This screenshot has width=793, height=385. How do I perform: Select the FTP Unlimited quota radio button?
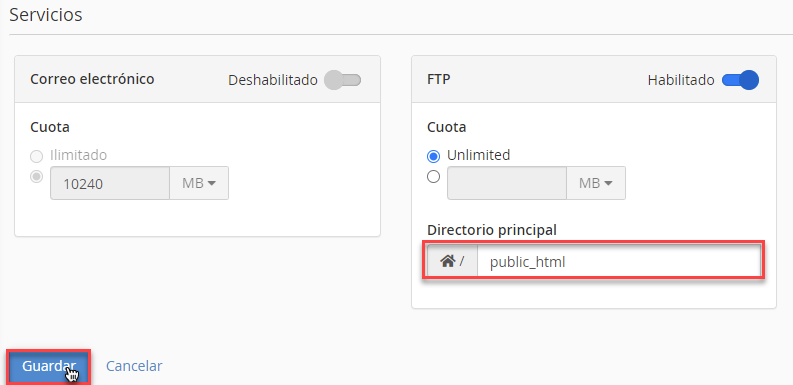coord(433,157)
